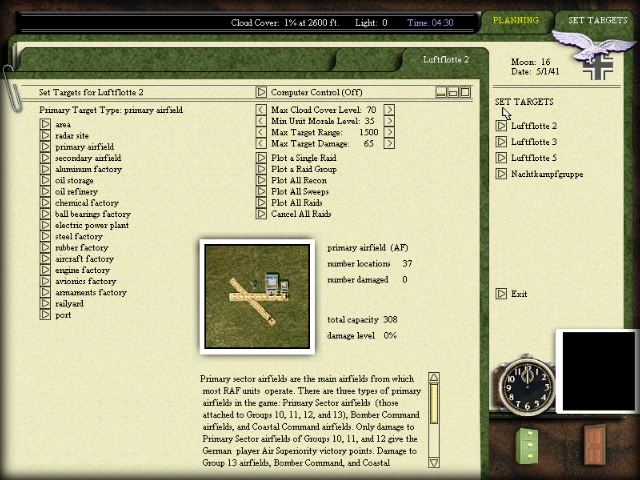Open the Set Targets tab
This screenshot has height=480, width=640.
coord(597,20)
